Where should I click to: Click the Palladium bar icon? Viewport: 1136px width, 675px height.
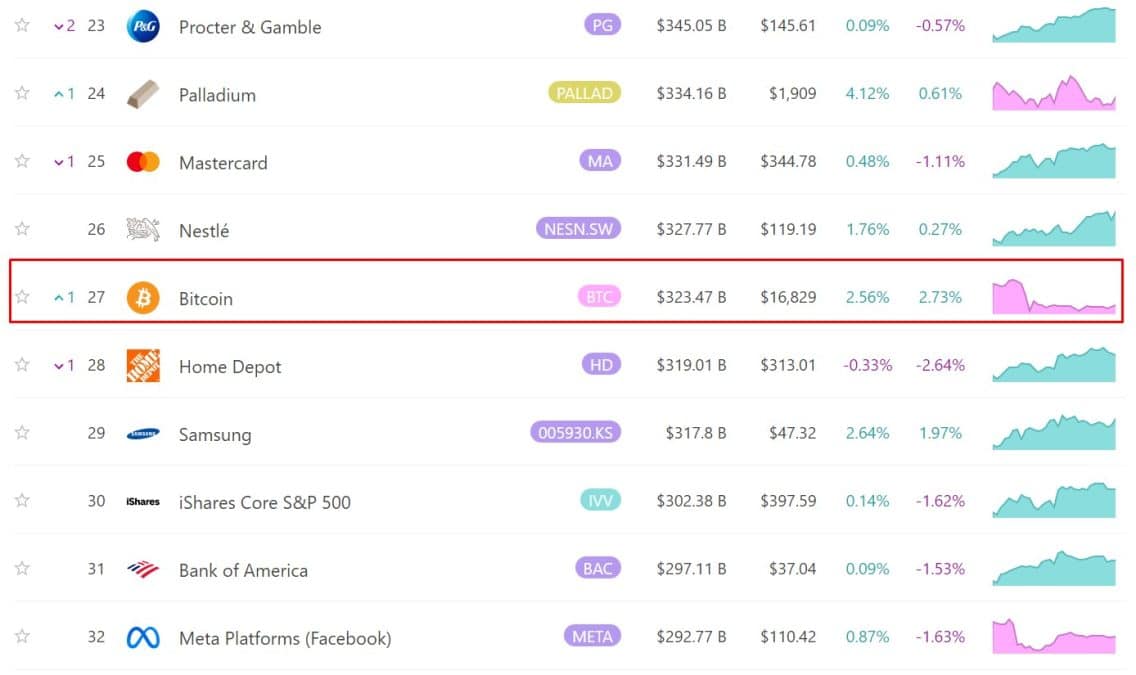point(143,94)
